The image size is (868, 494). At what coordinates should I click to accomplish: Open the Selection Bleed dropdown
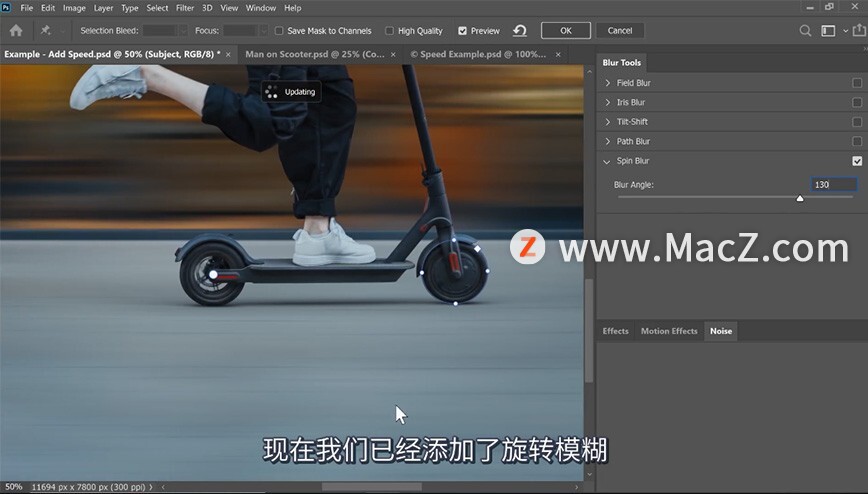coord(183,31)
